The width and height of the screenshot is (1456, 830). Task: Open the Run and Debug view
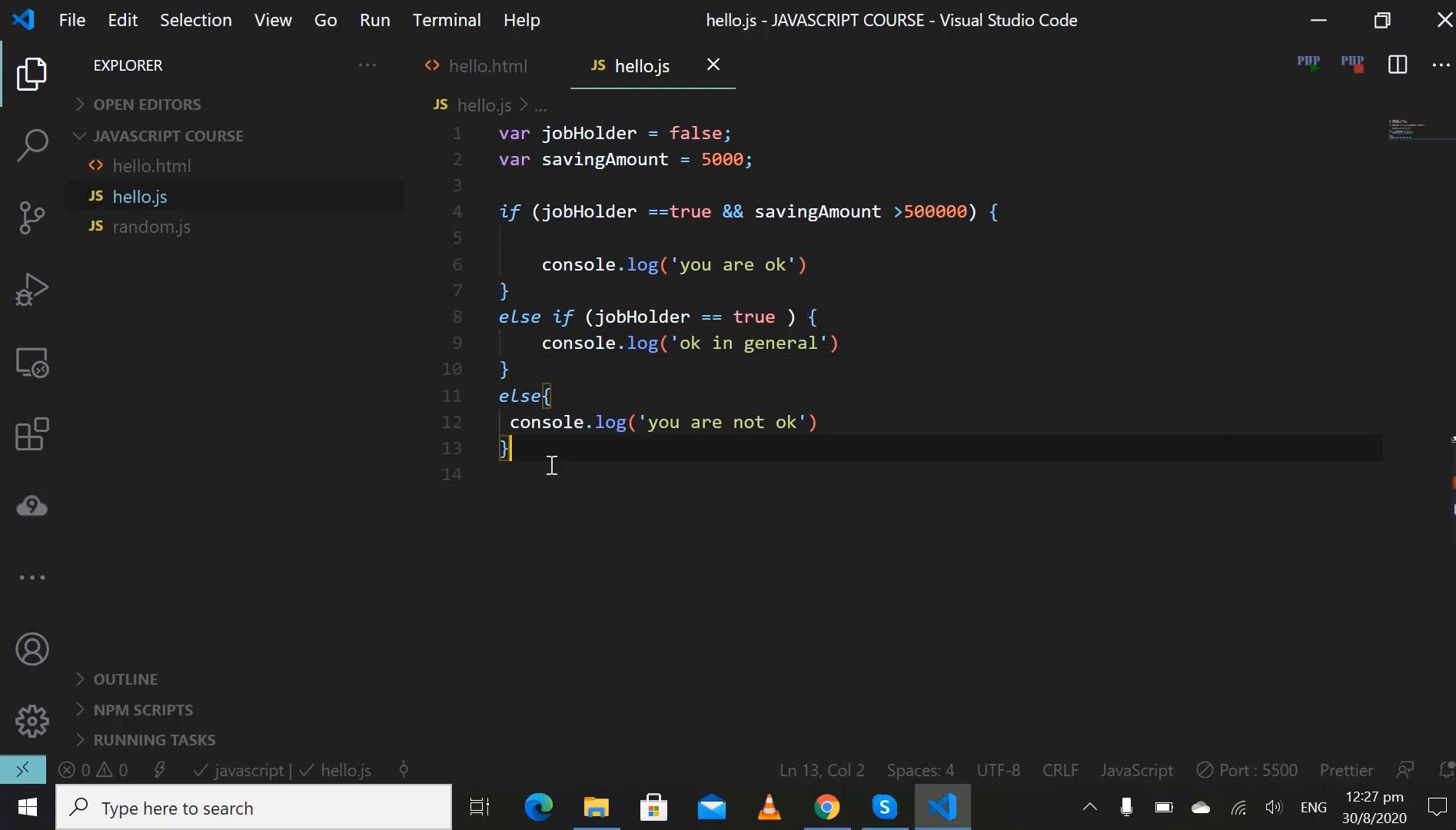(32, 290)
